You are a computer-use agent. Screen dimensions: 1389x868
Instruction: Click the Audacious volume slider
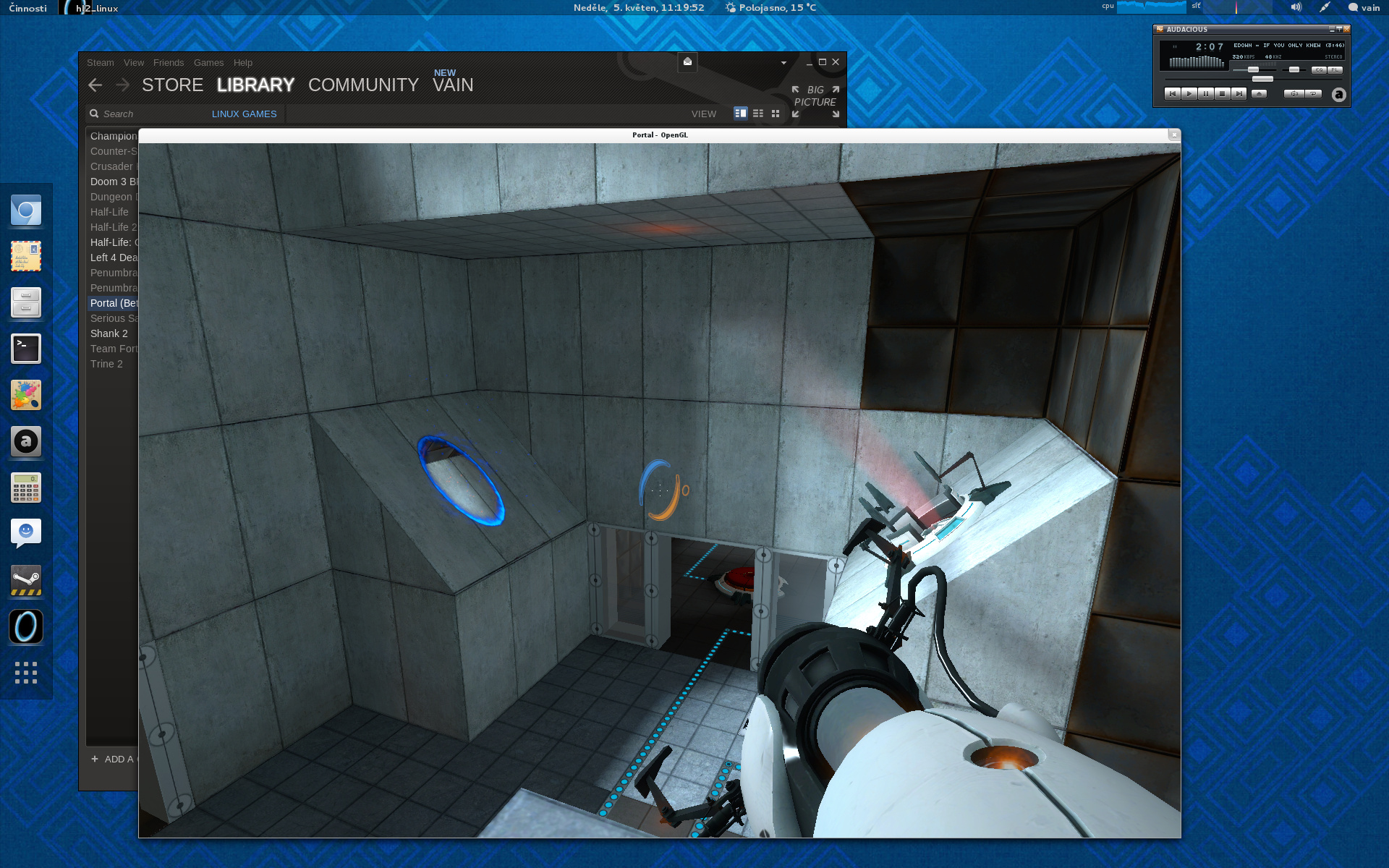click(x=1254, y=70)
